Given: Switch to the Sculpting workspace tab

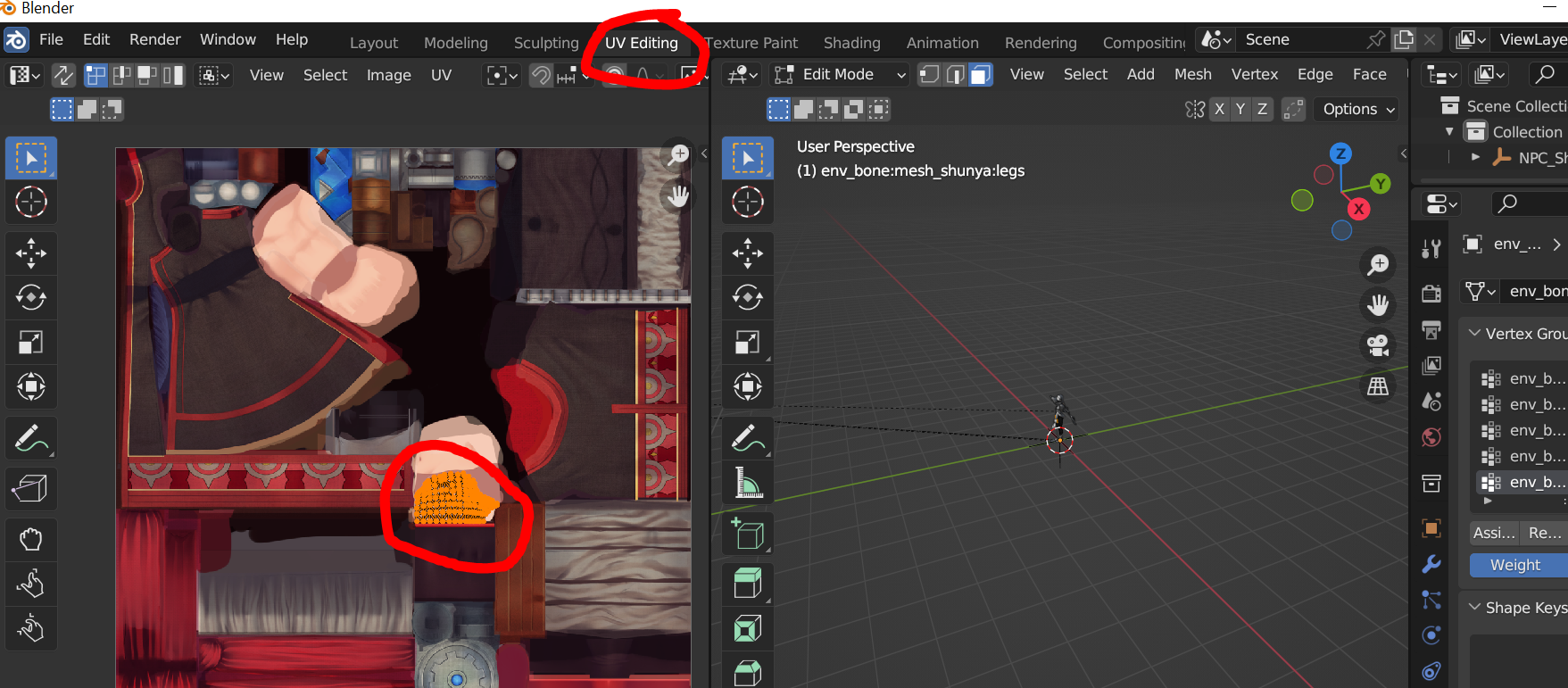Looking at the screenshot, I should coord(546,43).
